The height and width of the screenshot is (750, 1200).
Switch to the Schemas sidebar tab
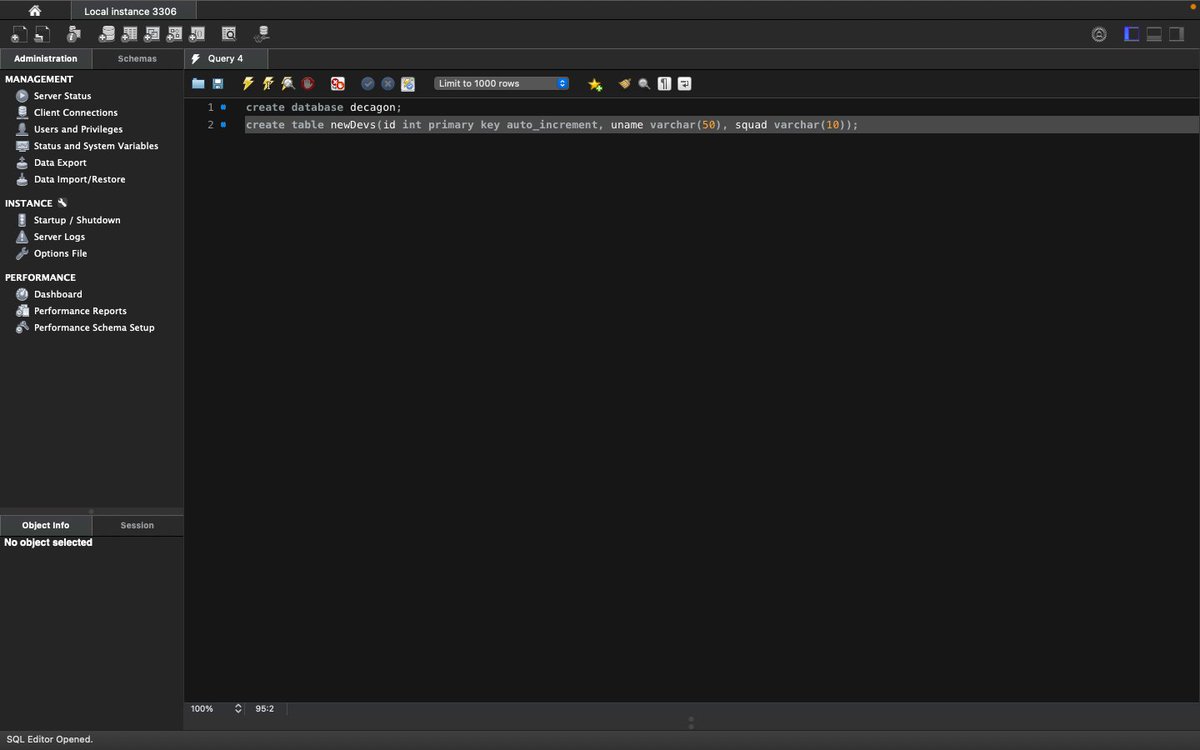(x=137, y=58)
